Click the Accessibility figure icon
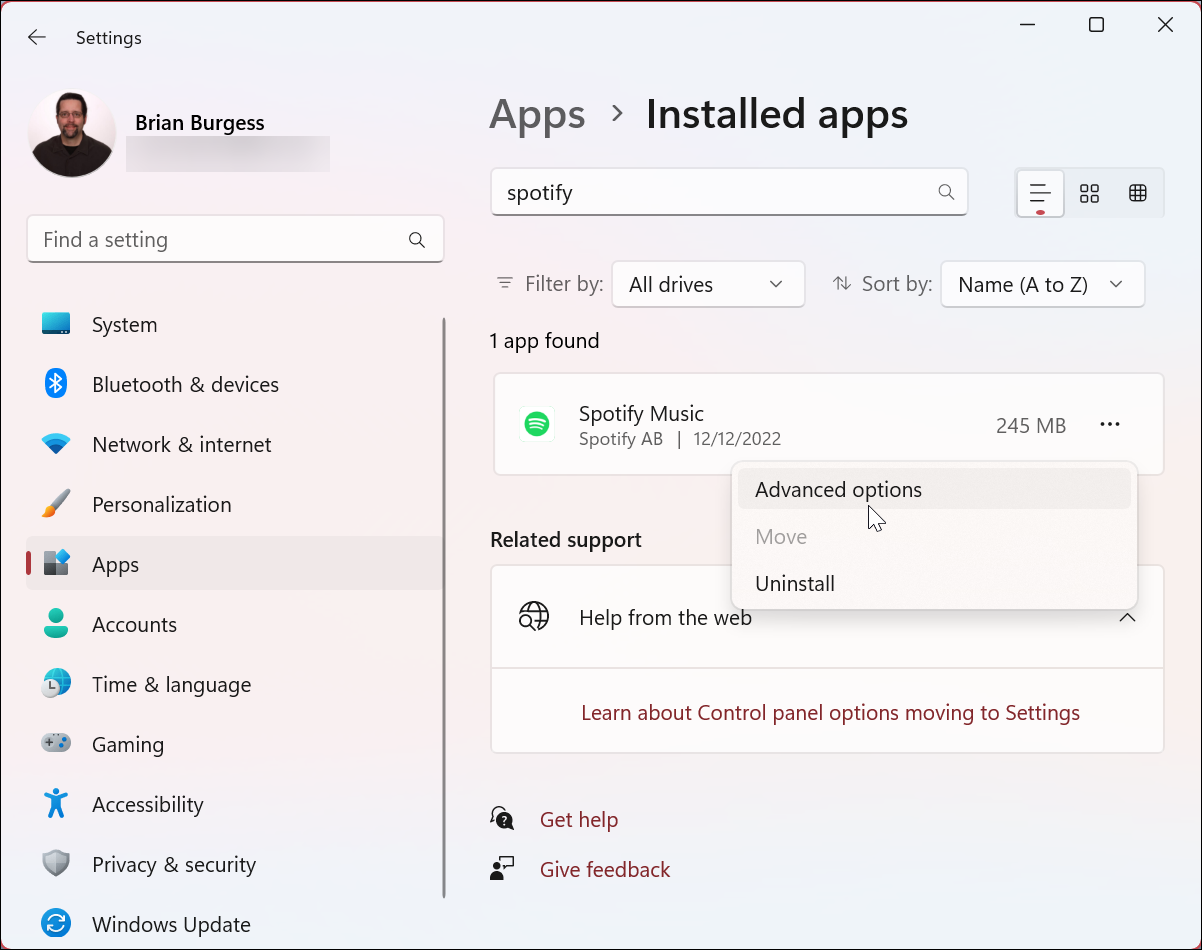The width and height of the screenshot is (1202, 950). coord(56,803)
